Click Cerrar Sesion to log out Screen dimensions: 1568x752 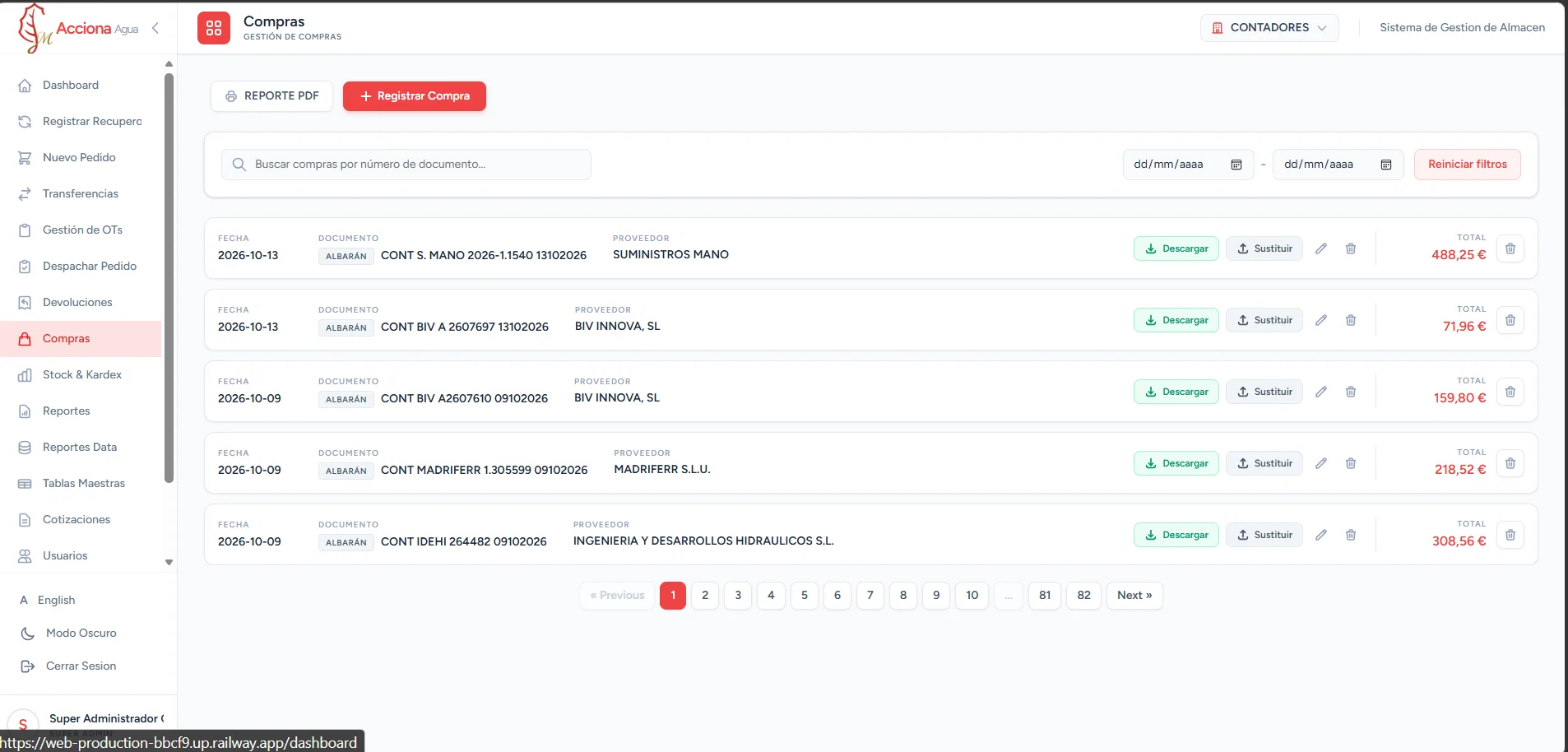[81, 666]
